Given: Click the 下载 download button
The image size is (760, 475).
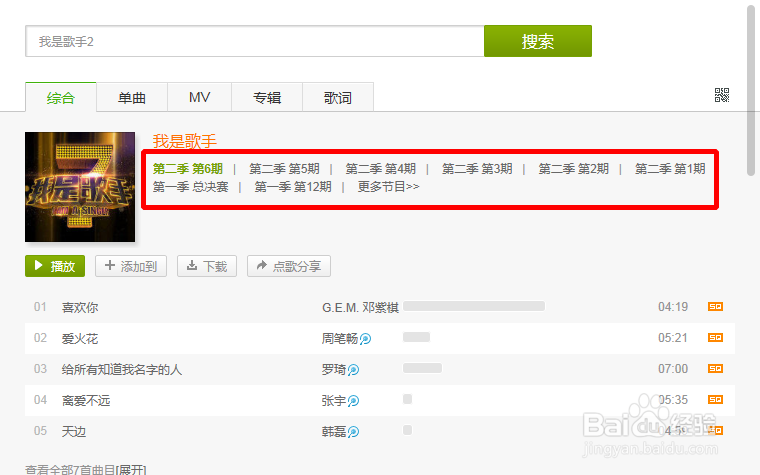Looking at the screenshot, I should pyautogui.click(x=207, y=266).
